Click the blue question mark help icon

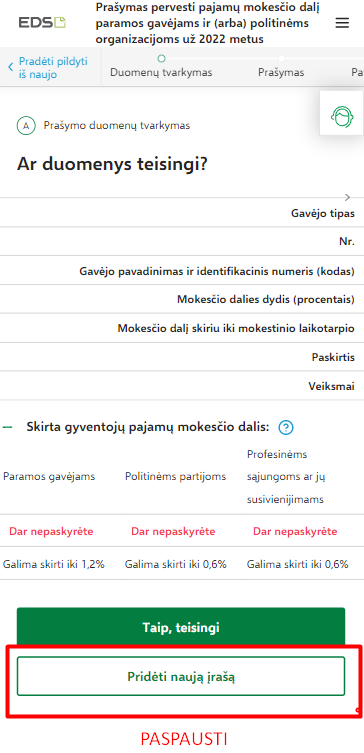286,427
